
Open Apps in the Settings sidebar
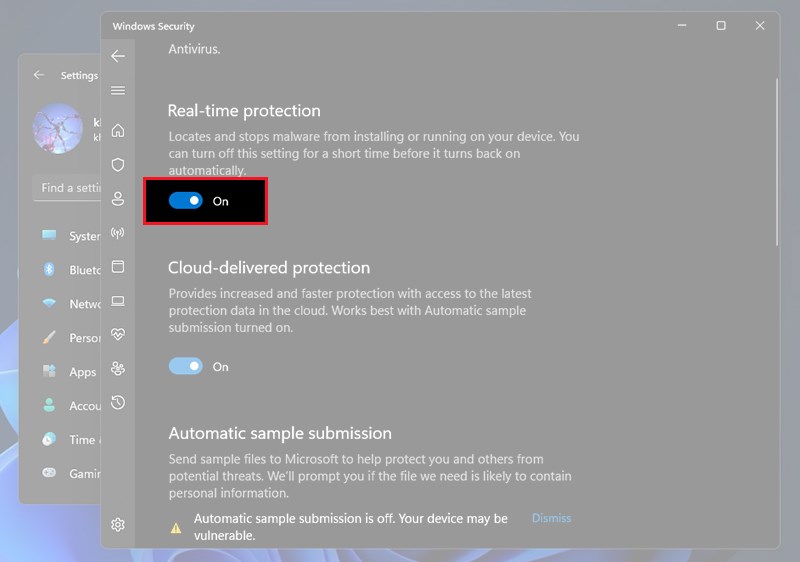click(x=82, y=372)
